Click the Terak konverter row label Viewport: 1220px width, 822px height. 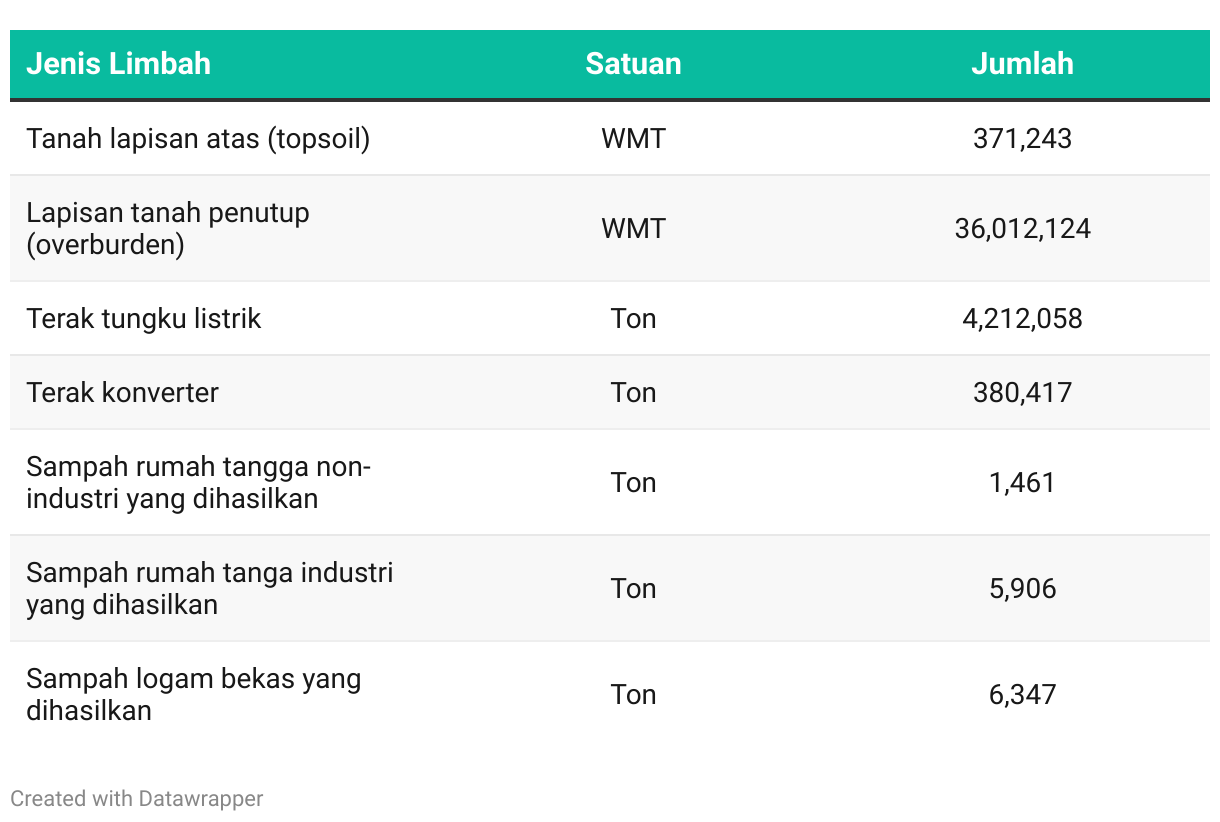[x=122, y=392]
